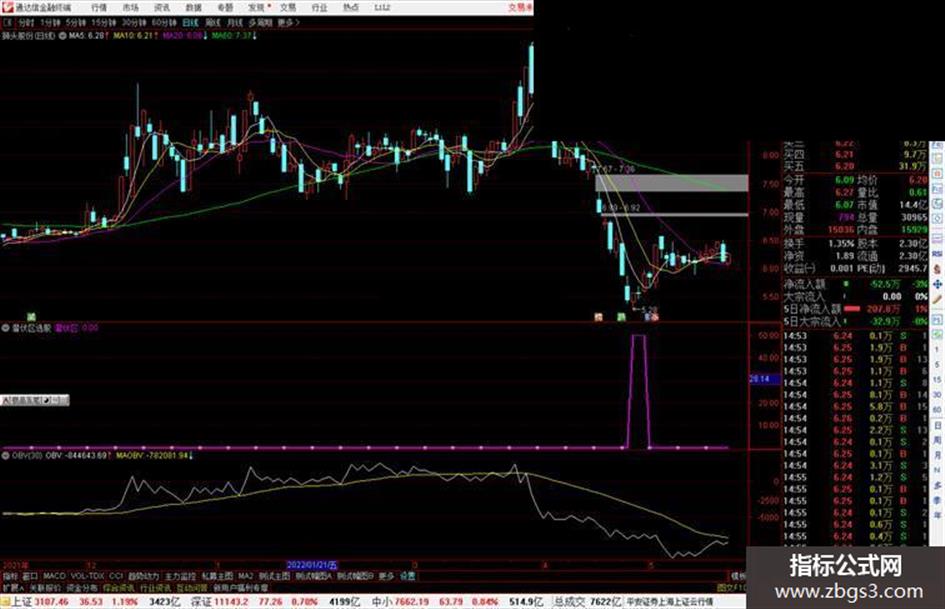Screen dimensions: 945x609
Task: Click the dollar sign icon in right sidebar
Action: pos(937,269)
